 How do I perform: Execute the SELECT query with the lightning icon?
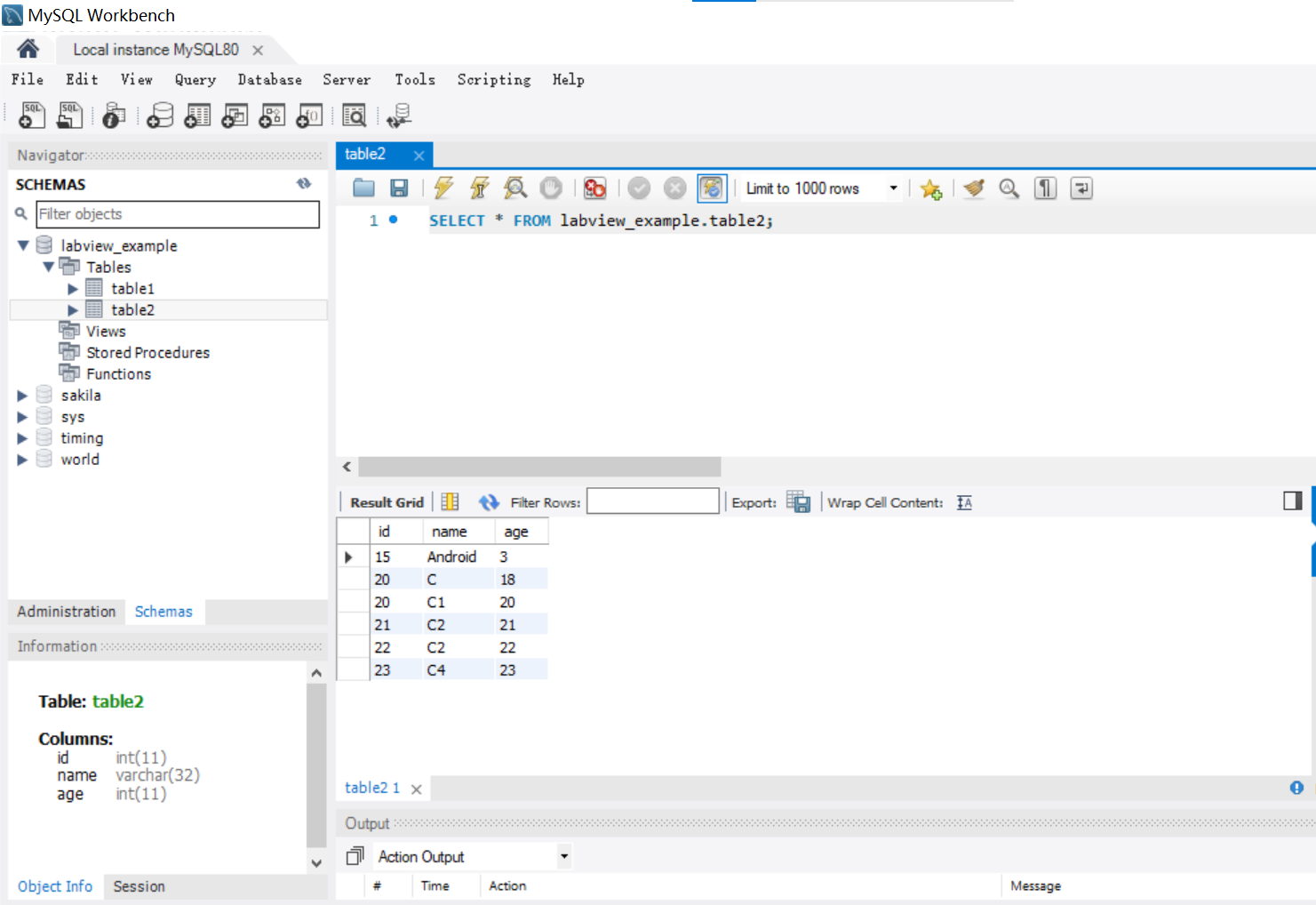(443, 188)
